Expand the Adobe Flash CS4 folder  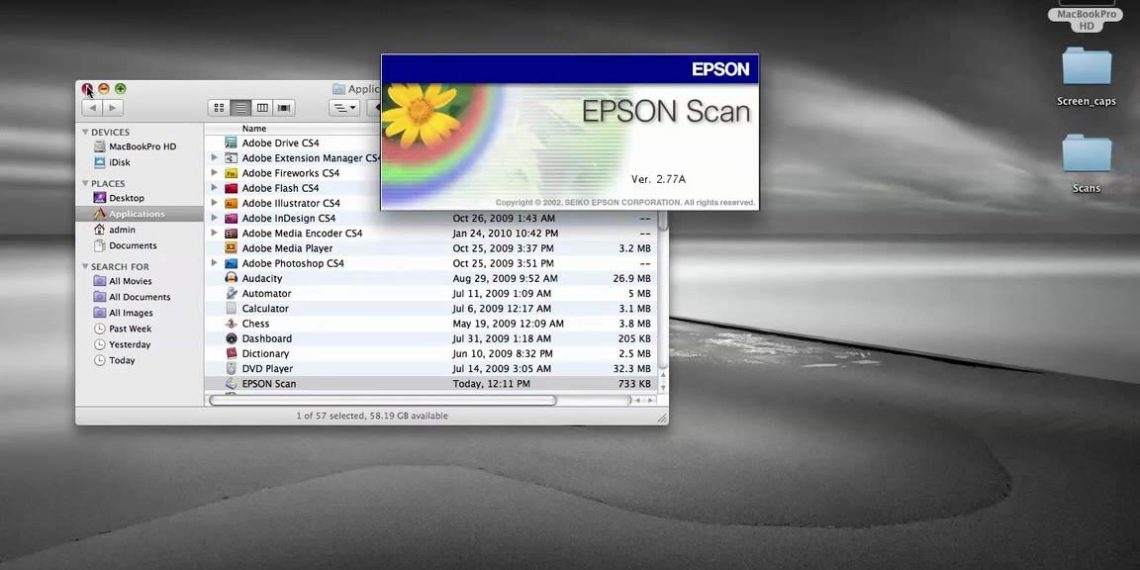click(214, 188)
